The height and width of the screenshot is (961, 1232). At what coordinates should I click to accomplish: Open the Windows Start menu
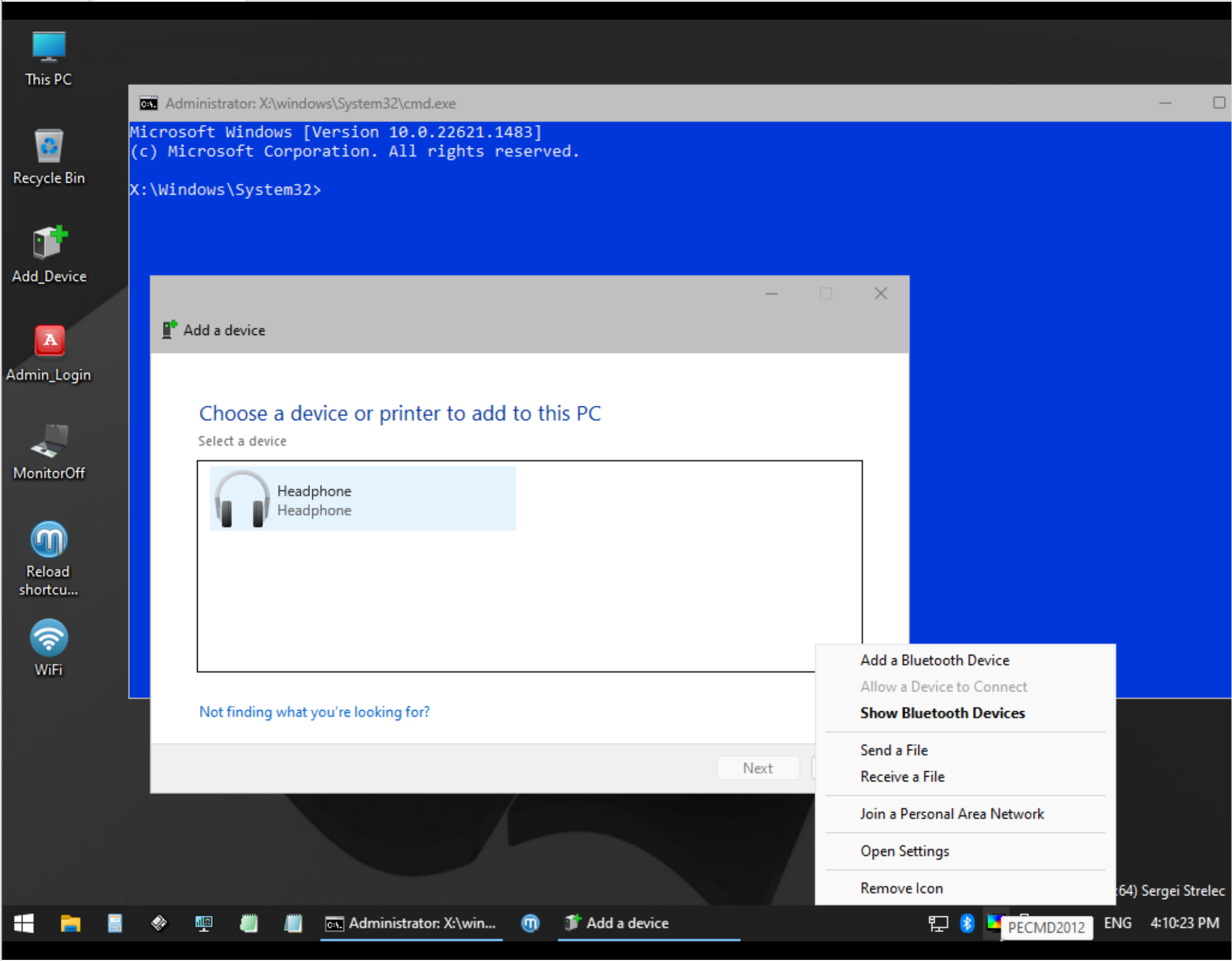tap(24, 923)
